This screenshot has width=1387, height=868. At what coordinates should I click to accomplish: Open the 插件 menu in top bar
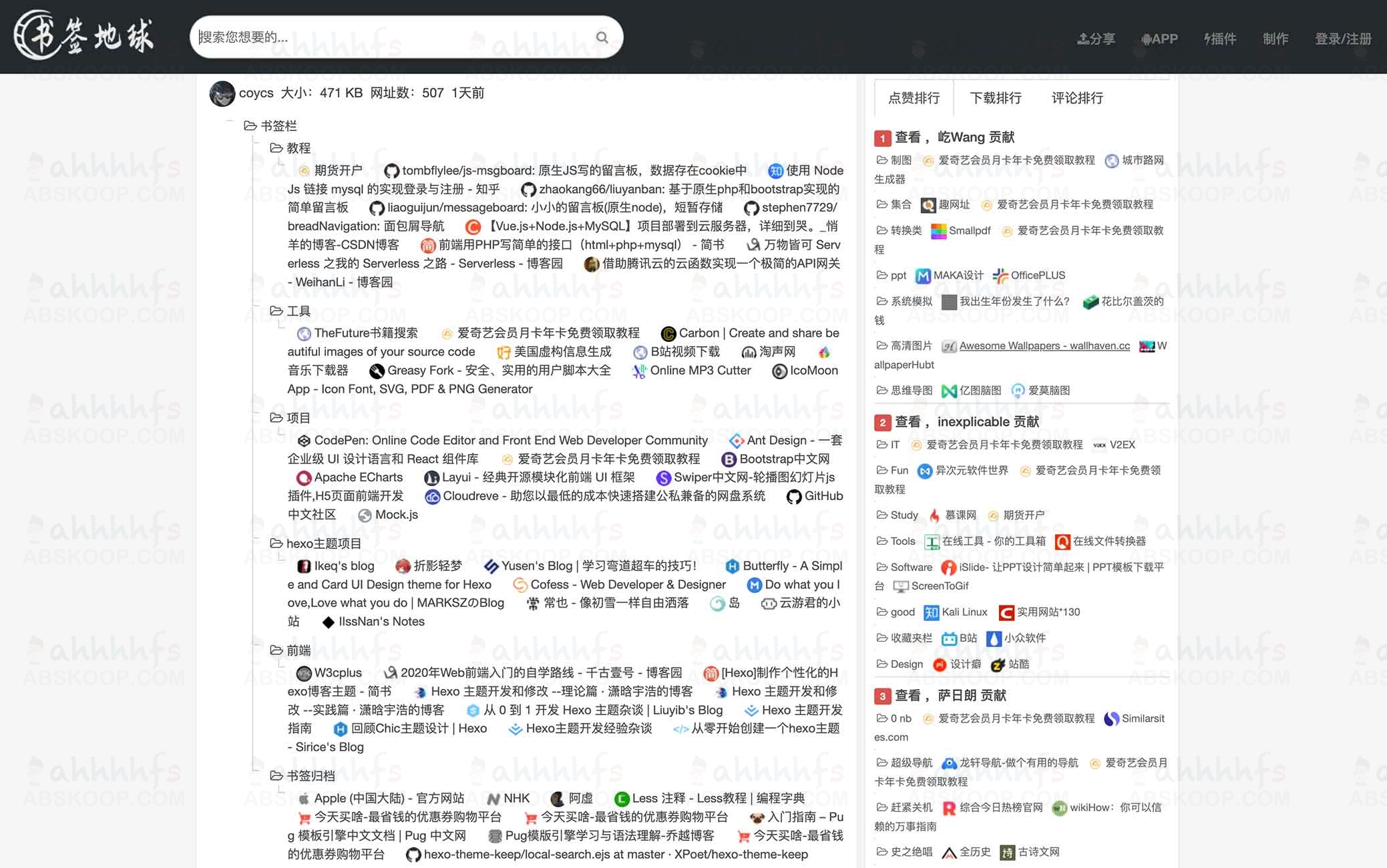(x=1220, y=39)
